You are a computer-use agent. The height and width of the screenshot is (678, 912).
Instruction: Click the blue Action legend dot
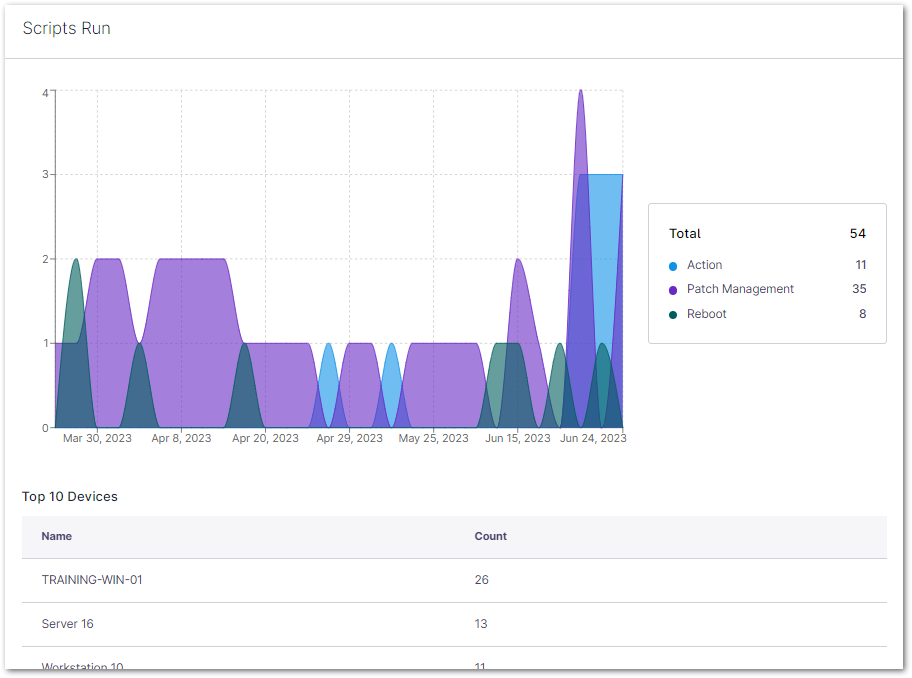(x=673, y=266)
